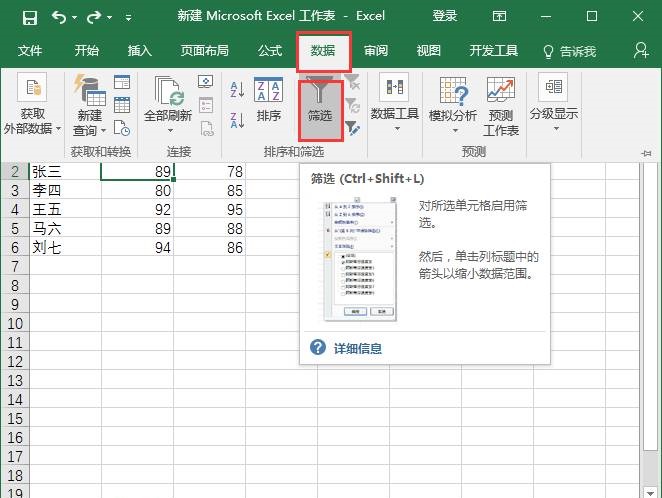The height and width of the screenshot is (498, 662).
Task: Click the Clear filter icon
Action: (352, 82)
